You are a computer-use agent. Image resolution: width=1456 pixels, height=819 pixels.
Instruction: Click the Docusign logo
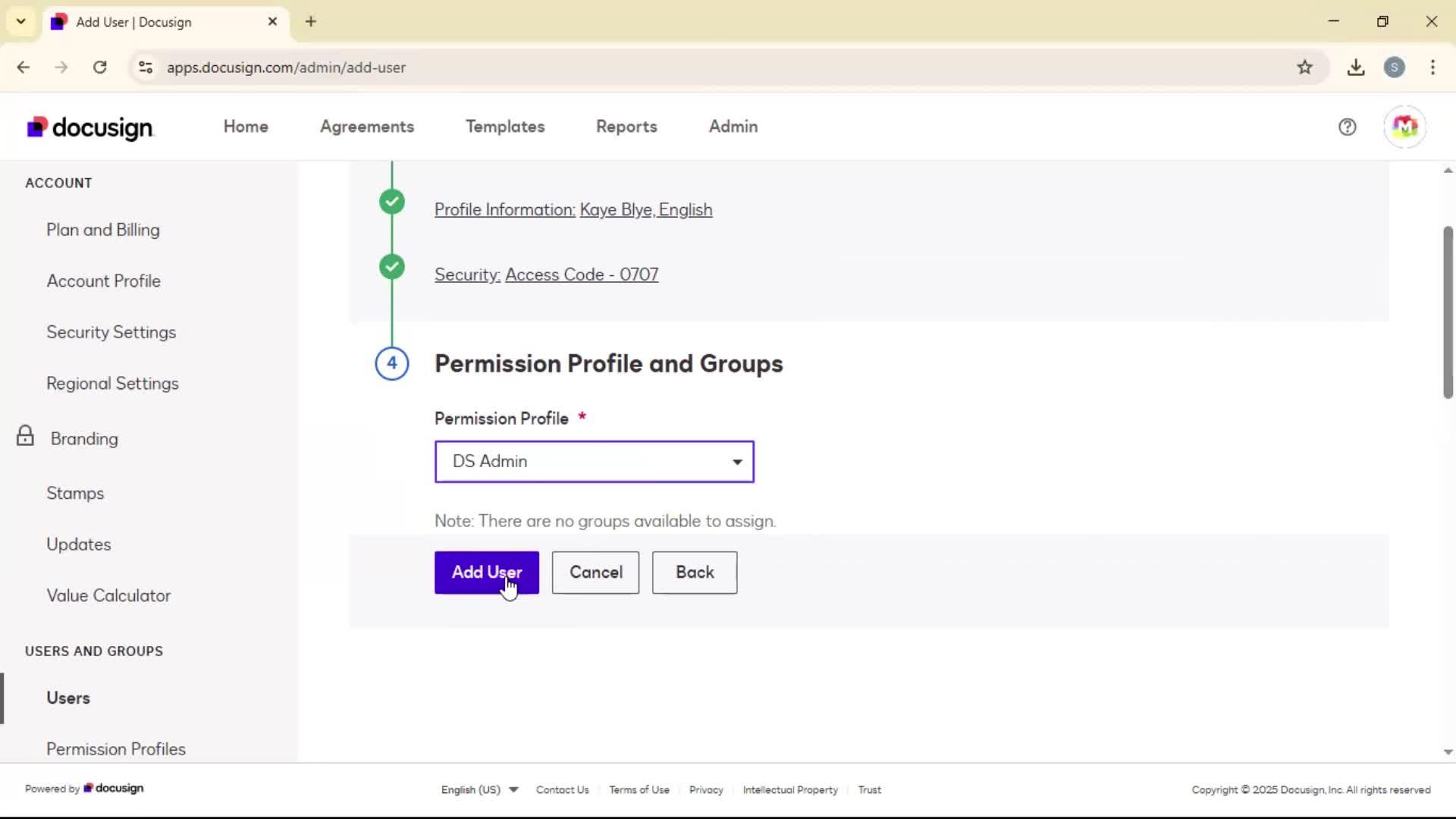89,127
